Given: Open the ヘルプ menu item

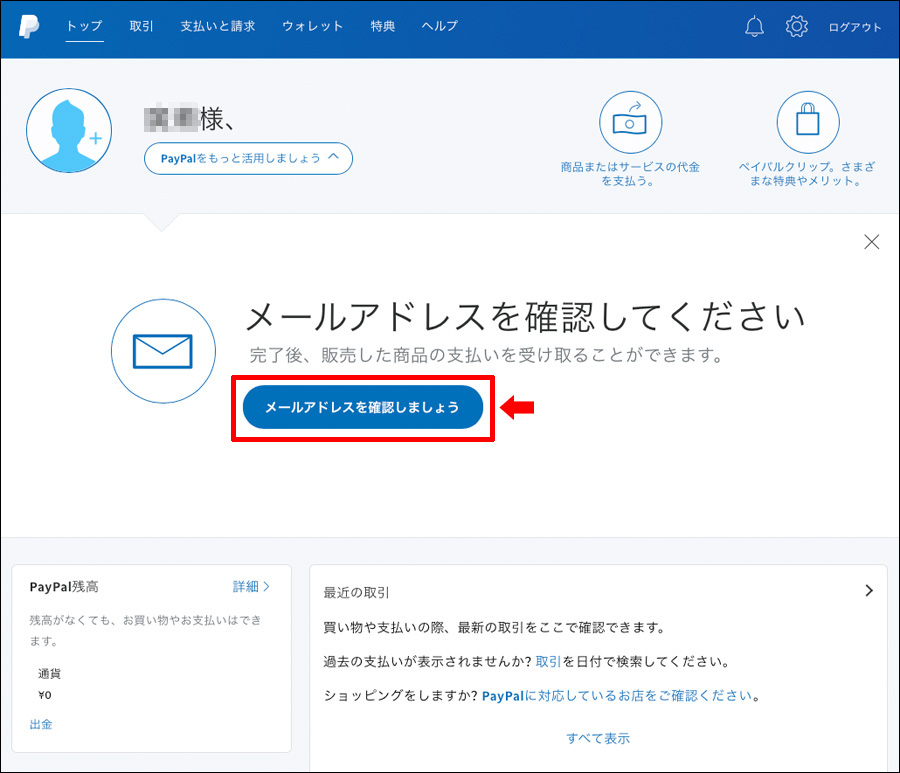Looking at the screenshot, I should pyautogui.click(x=440, y=26).
